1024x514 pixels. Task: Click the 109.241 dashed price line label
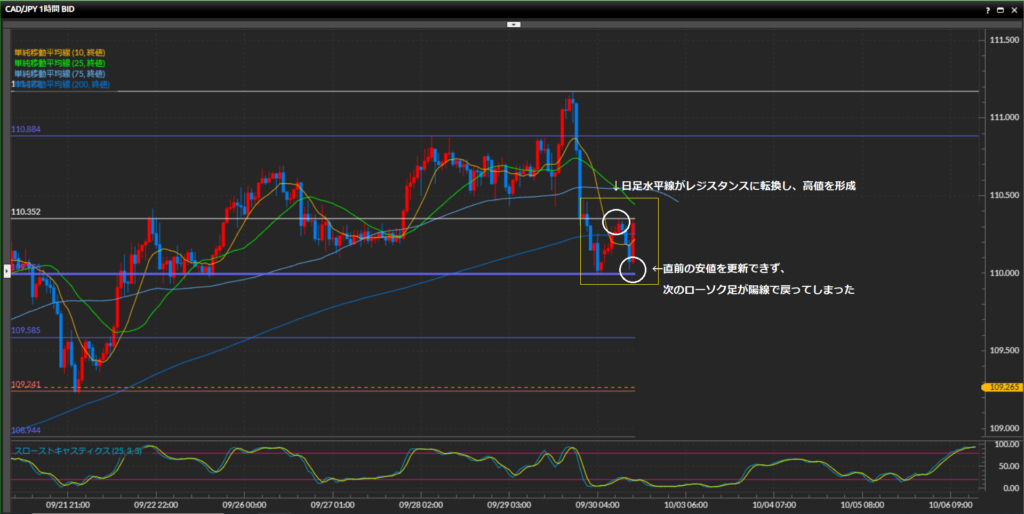(27, 384)
